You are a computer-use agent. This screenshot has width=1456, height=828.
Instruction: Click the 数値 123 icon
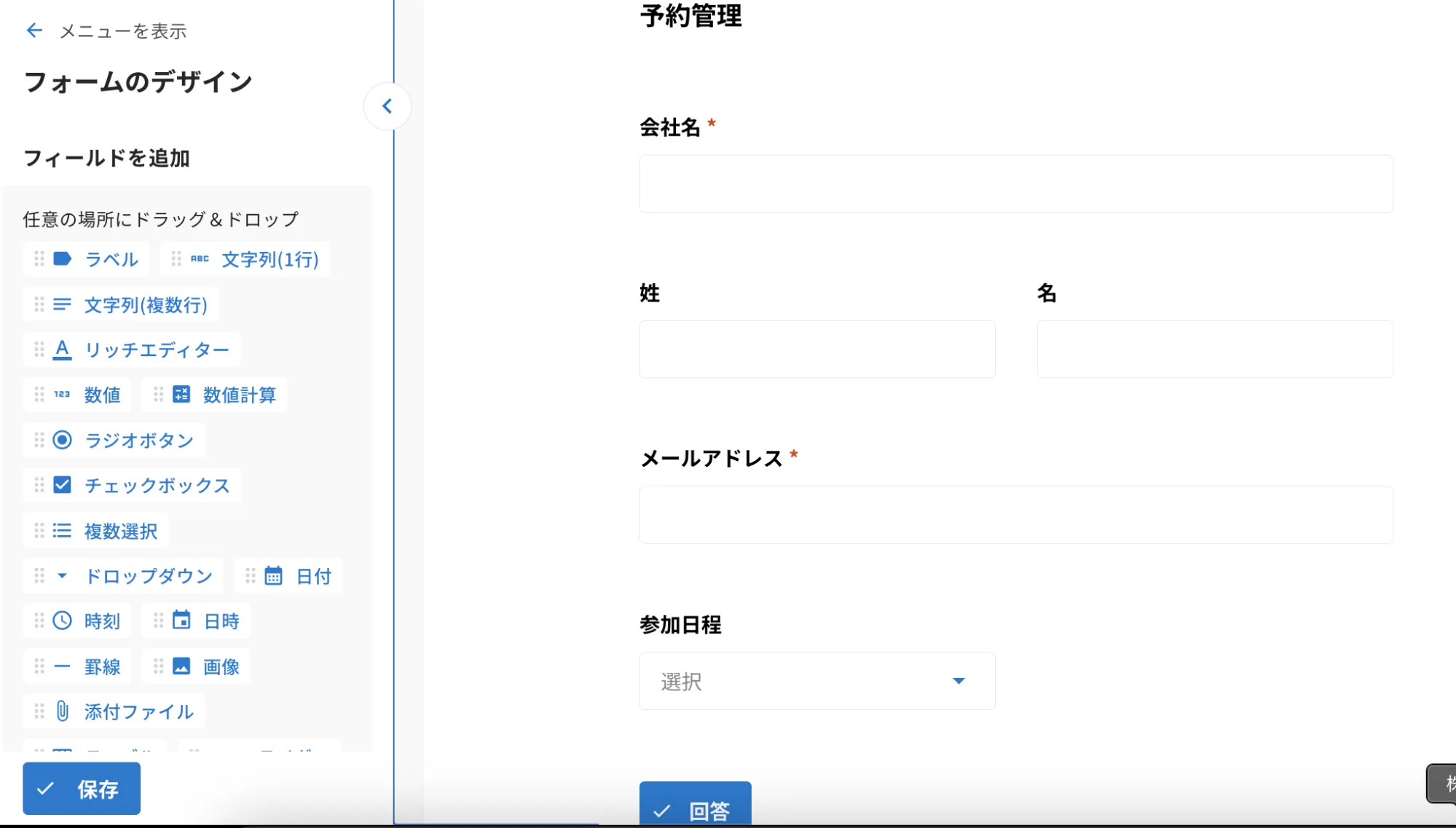(63, 394)
